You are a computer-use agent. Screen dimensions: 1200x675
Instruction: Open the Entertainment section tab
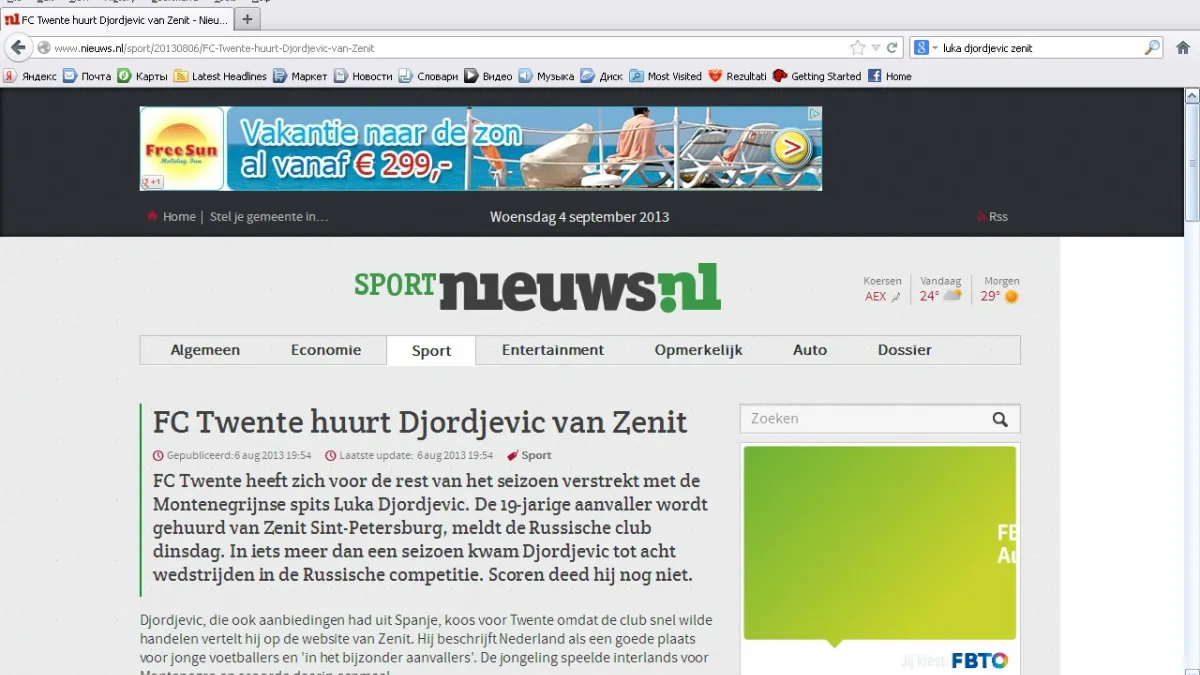[553, 350]
